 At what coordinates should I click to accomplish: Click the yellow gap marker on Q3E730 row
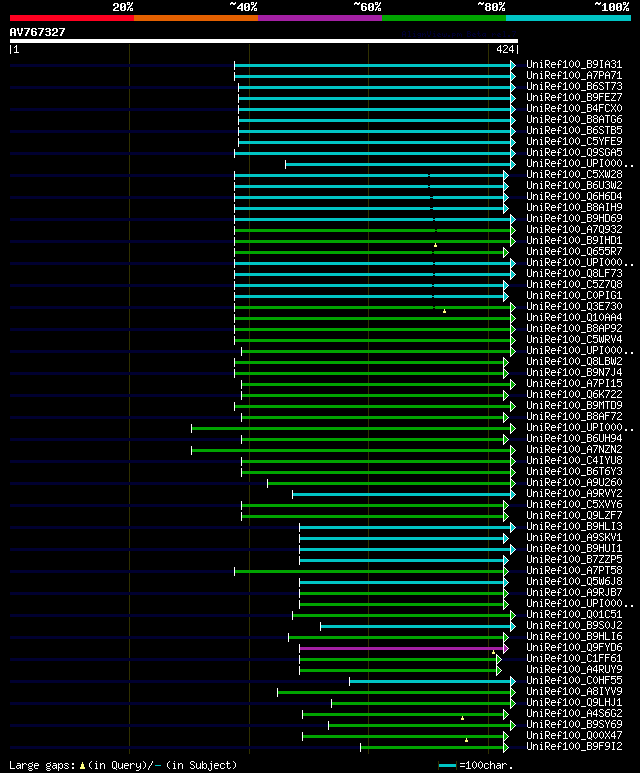pos(444,311)
